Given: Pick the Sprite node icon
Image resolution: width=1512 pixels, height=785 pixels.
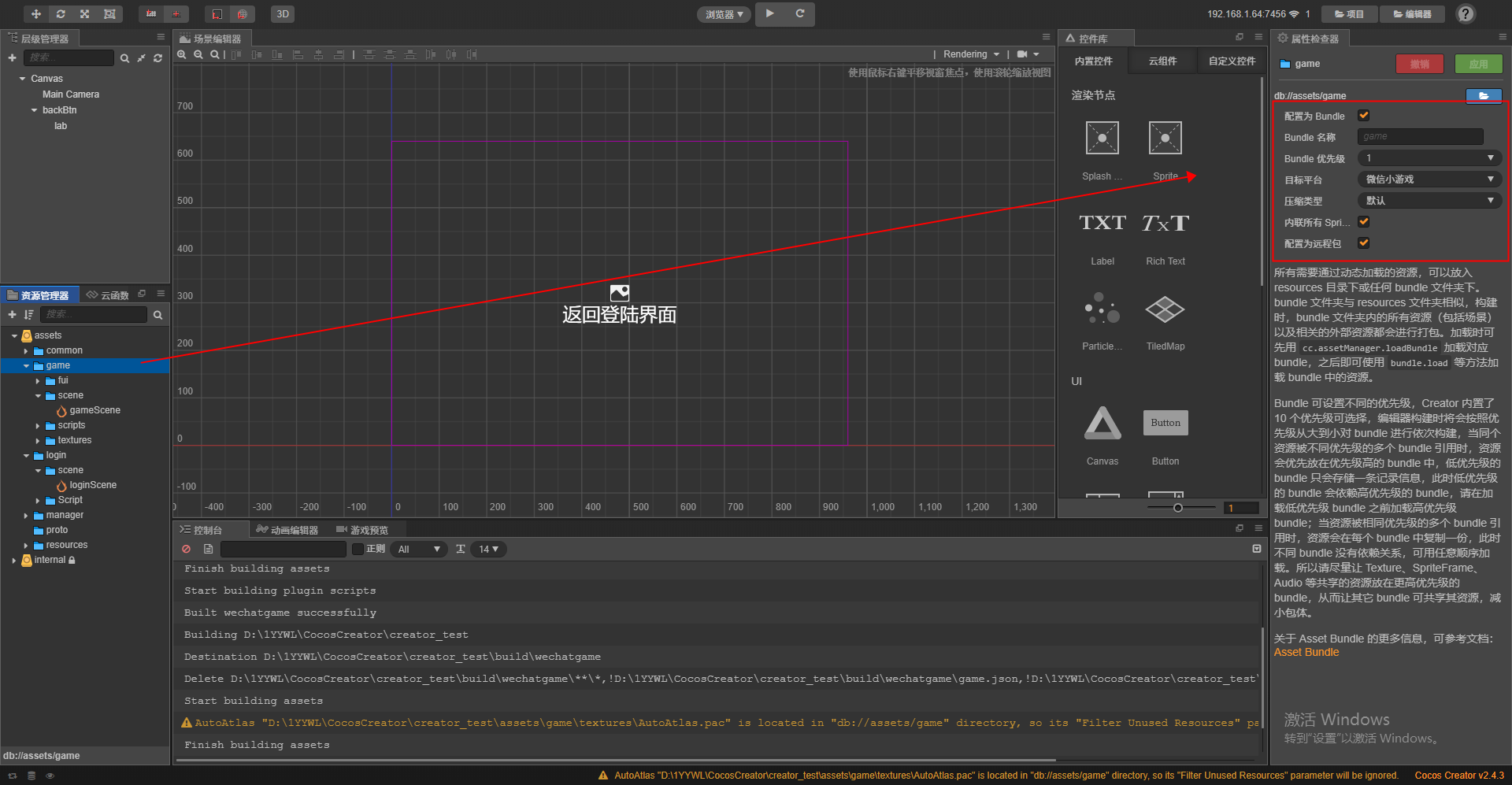Looking at the screenshot, I should [x=1165, y=138].
